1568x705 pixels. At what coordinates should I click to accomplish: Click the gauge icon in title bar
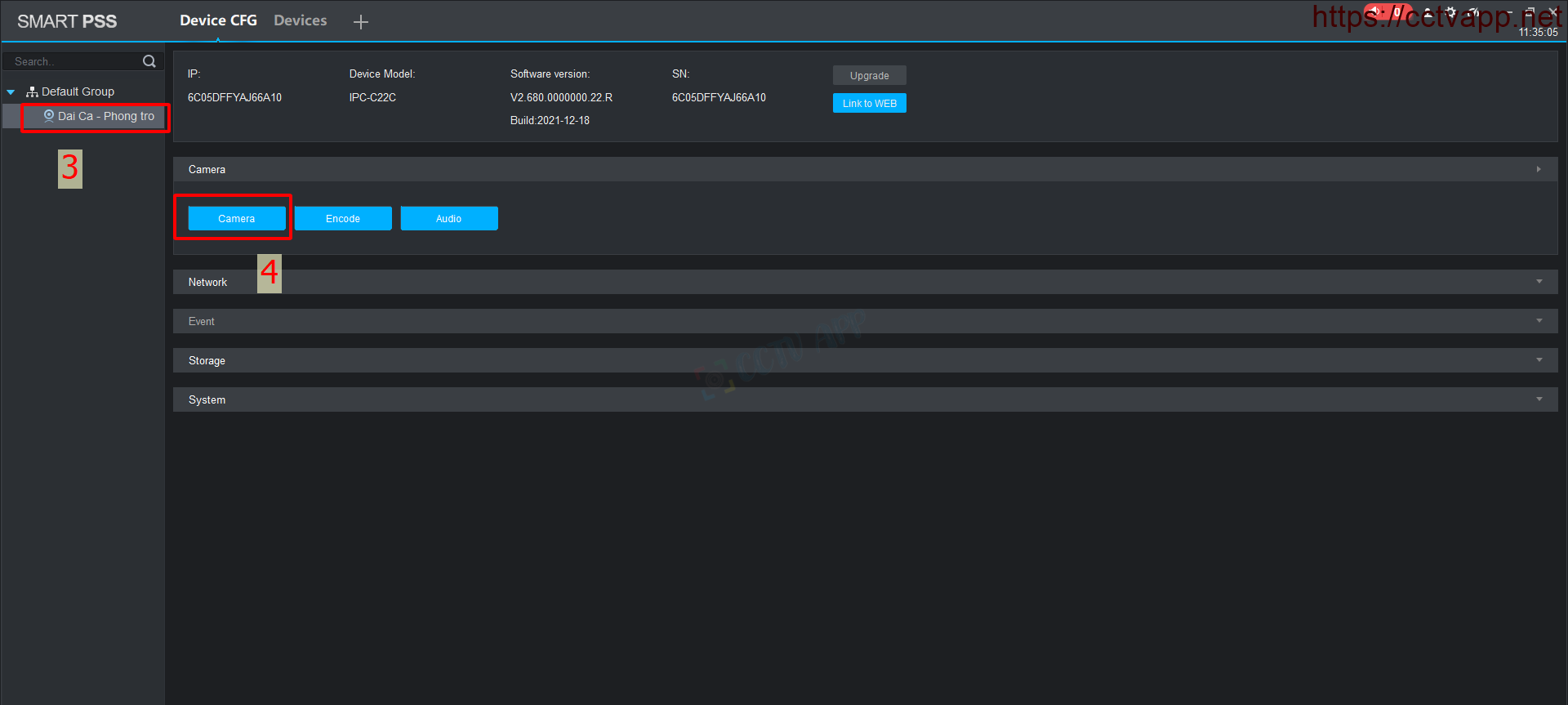(1474, 13)
